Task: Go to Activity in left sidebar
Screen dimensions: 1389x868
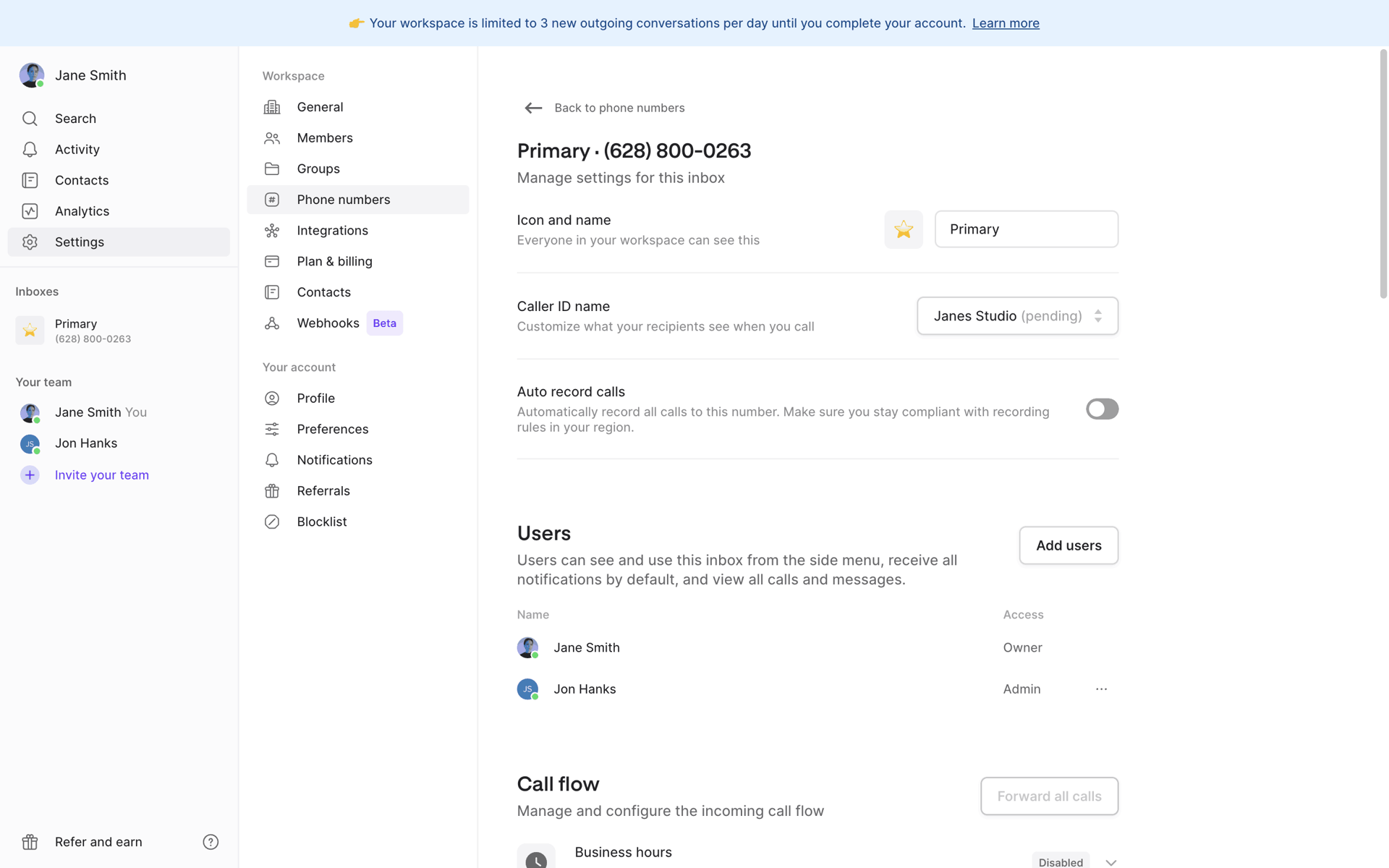Action: 119,150
